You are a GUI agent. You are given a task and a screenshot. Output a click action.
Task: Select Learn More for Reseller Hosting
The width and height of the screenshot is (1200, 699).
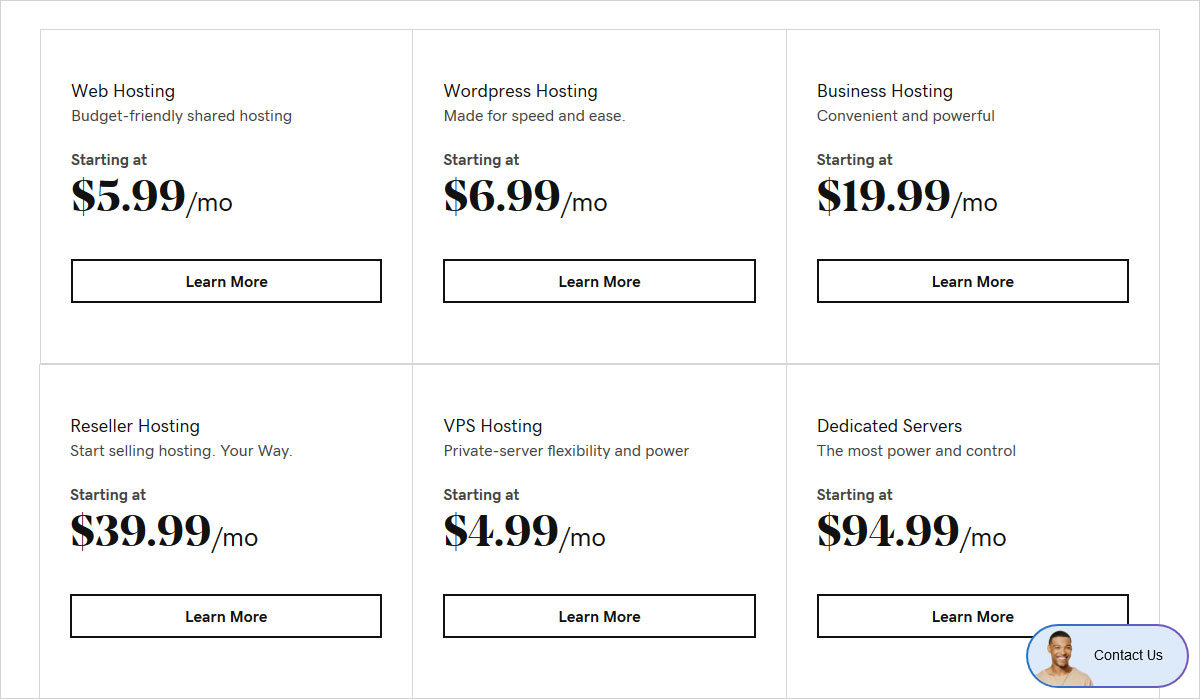pyautogui.click(x=226, y=616)
